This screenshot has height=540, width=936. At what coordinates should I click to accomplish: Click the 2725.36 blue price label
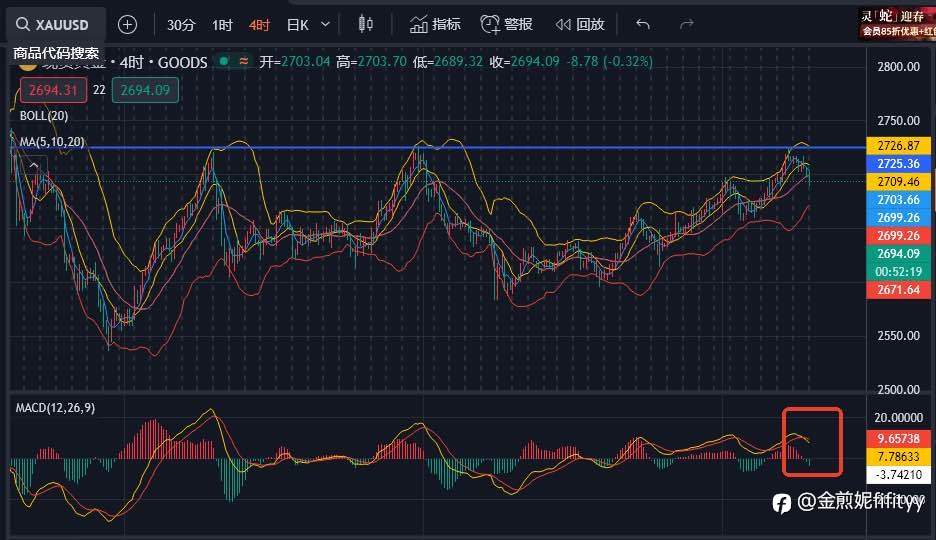pos(898,163)
